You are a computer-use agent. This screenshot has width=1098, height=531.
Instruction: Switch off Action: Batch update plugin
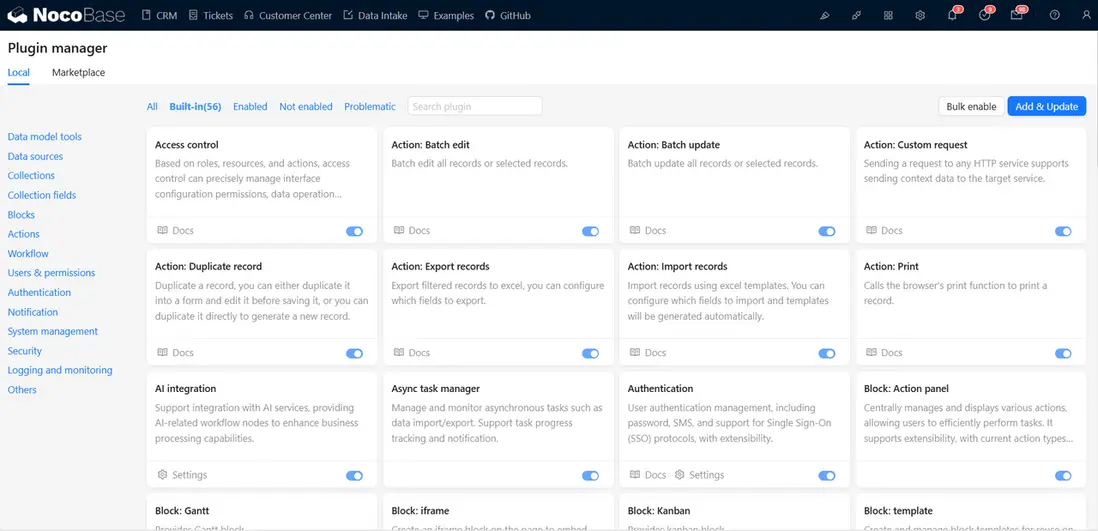point(827,231)
